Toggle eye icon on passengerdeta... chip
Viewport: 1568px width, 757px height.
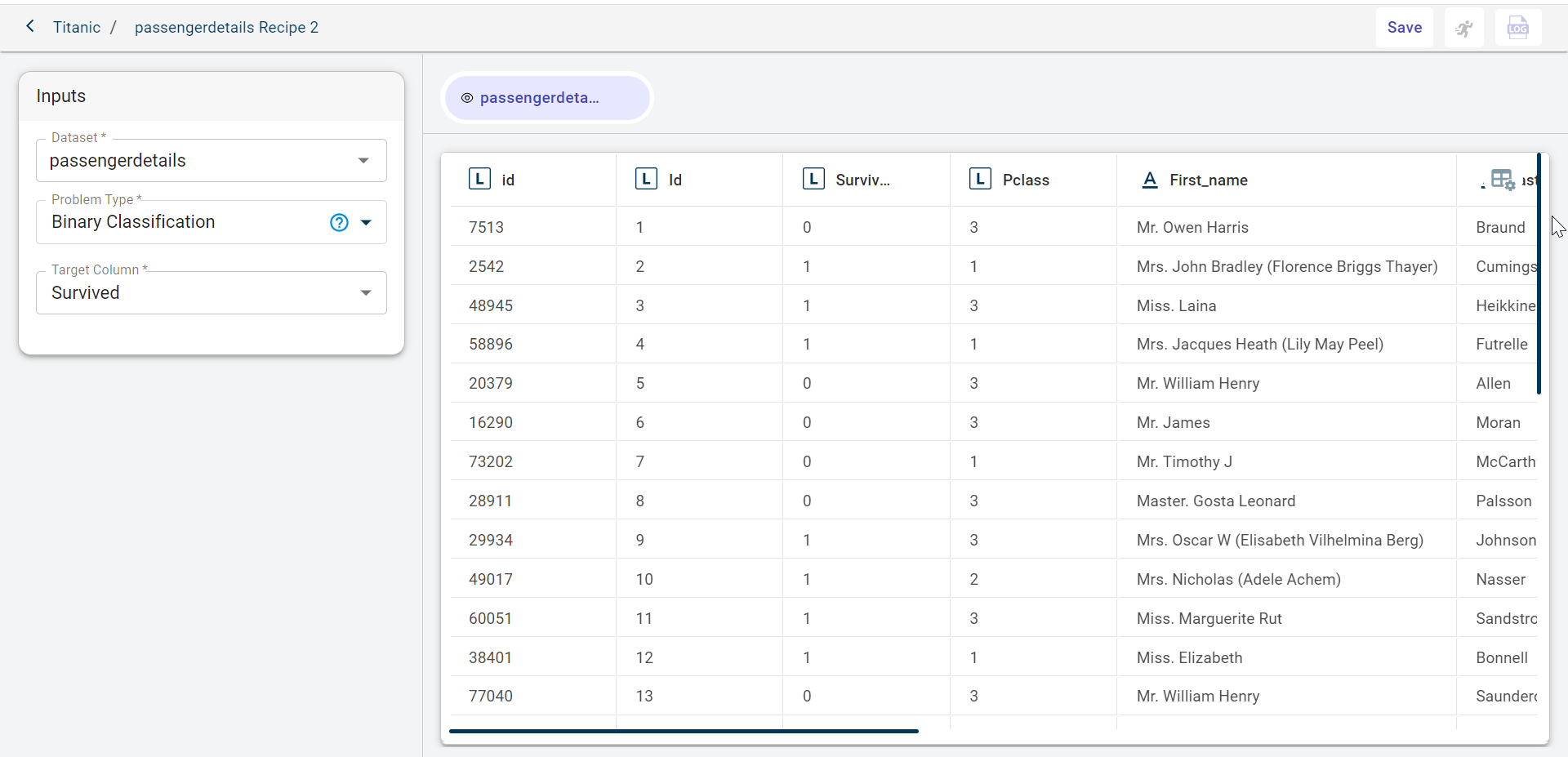click(x=467, y=98)
